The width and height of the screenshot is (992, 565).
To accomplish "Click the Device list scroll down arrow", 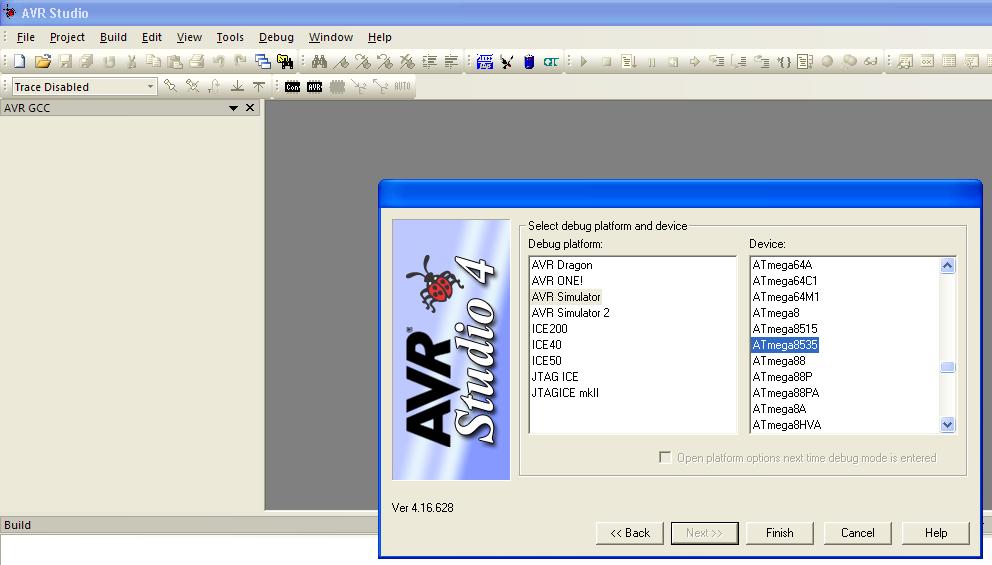I will [948, 425].
